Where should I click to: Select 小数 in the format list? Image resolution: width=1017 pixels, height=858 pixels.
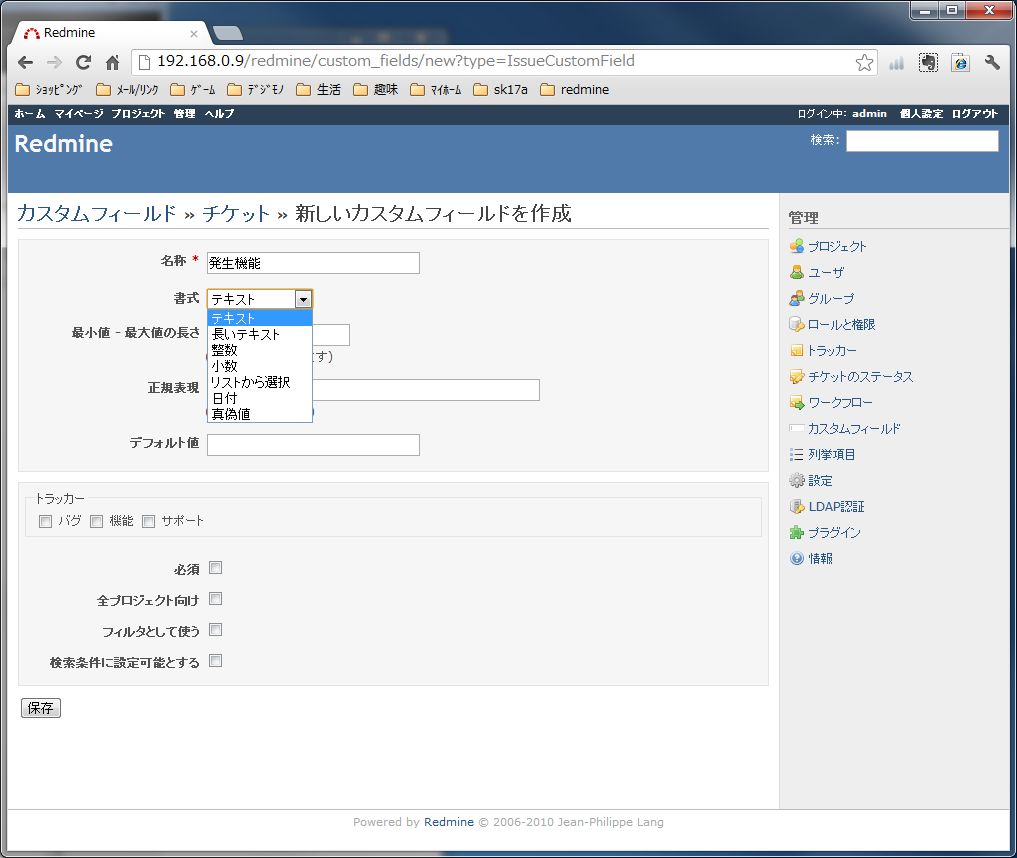click(x=259, y=366)
